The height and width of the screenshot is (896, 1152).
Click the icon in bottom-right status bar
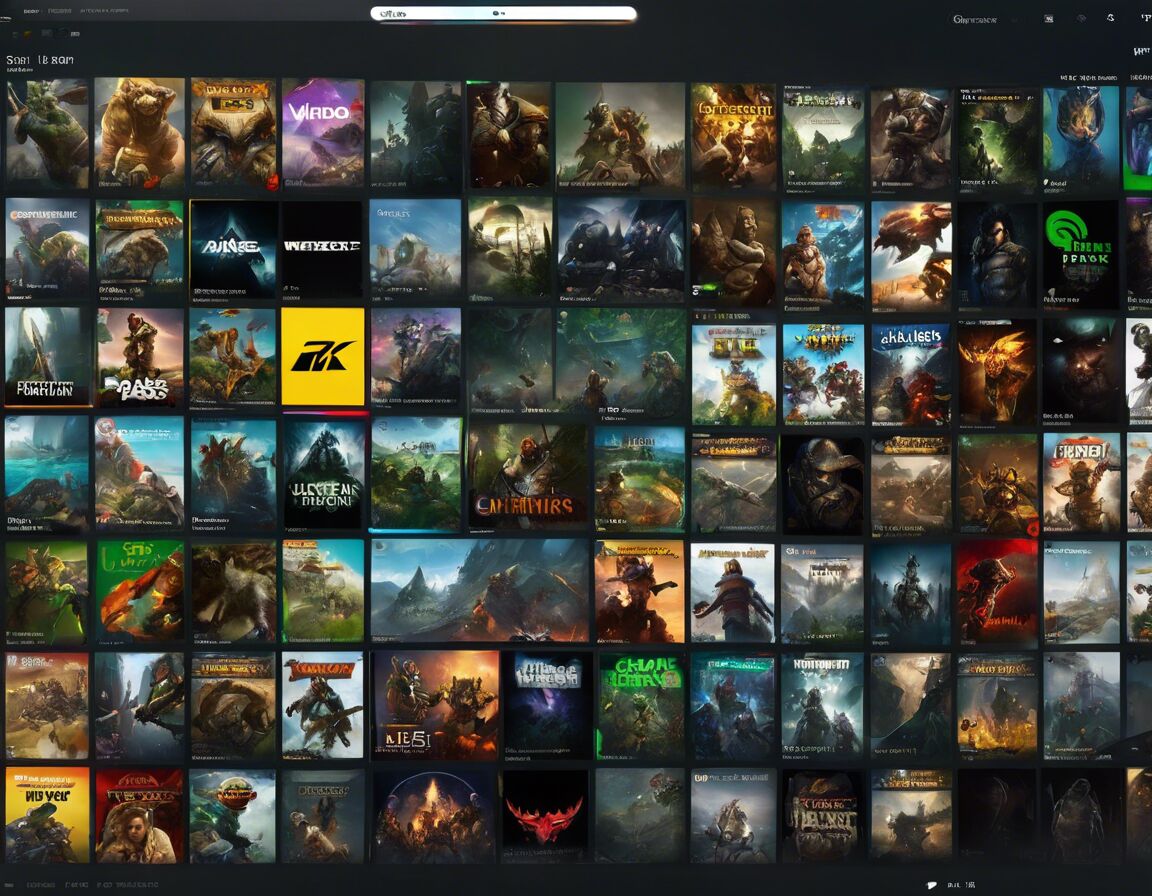pos(931,885)
